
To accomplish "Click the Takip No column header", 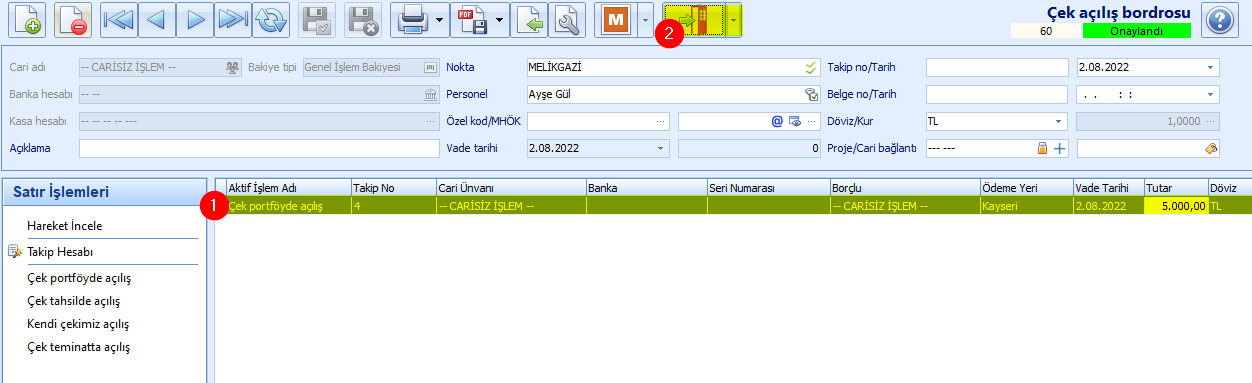I will tap(393, 188).
